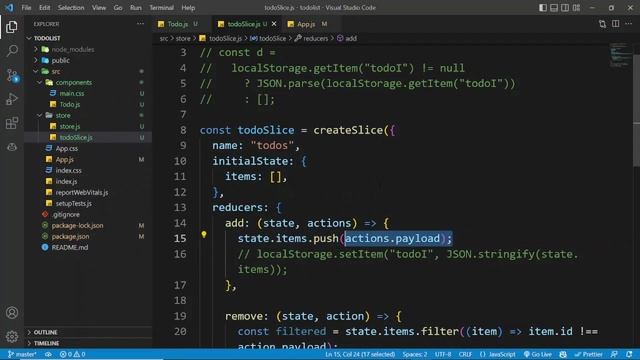Open Todo.js in explorer tree
The height and width of the screenshot is (360, 640).
pyautogui.click(x=70, y=104)
